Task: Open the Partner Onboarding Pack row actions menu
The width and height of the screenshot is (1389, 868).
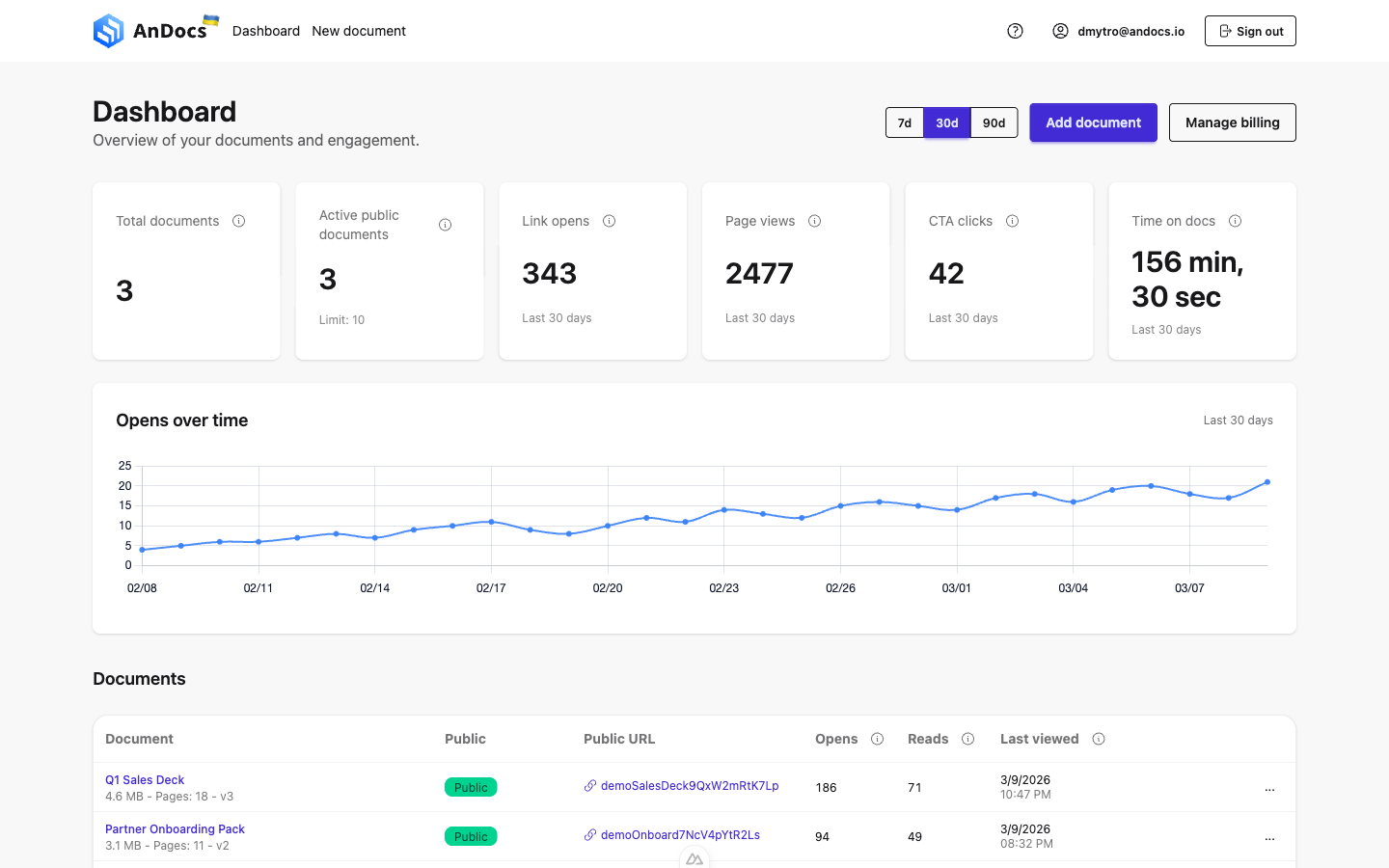Action: tap(1269, 837)
